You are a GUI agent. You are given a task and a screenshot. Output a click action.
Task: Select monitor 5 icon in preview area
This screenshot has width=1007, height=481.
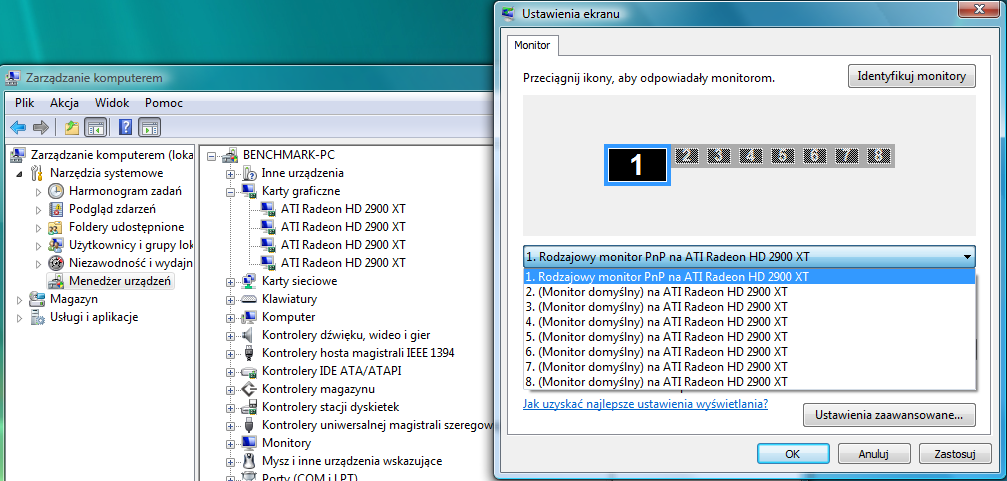[x=782, y=155]
